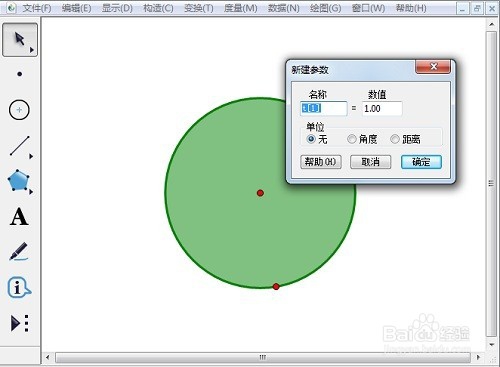The height and width of the screenshot is (367, 500).
Task: Open the 帮助(H) menu
Action: 411,8
